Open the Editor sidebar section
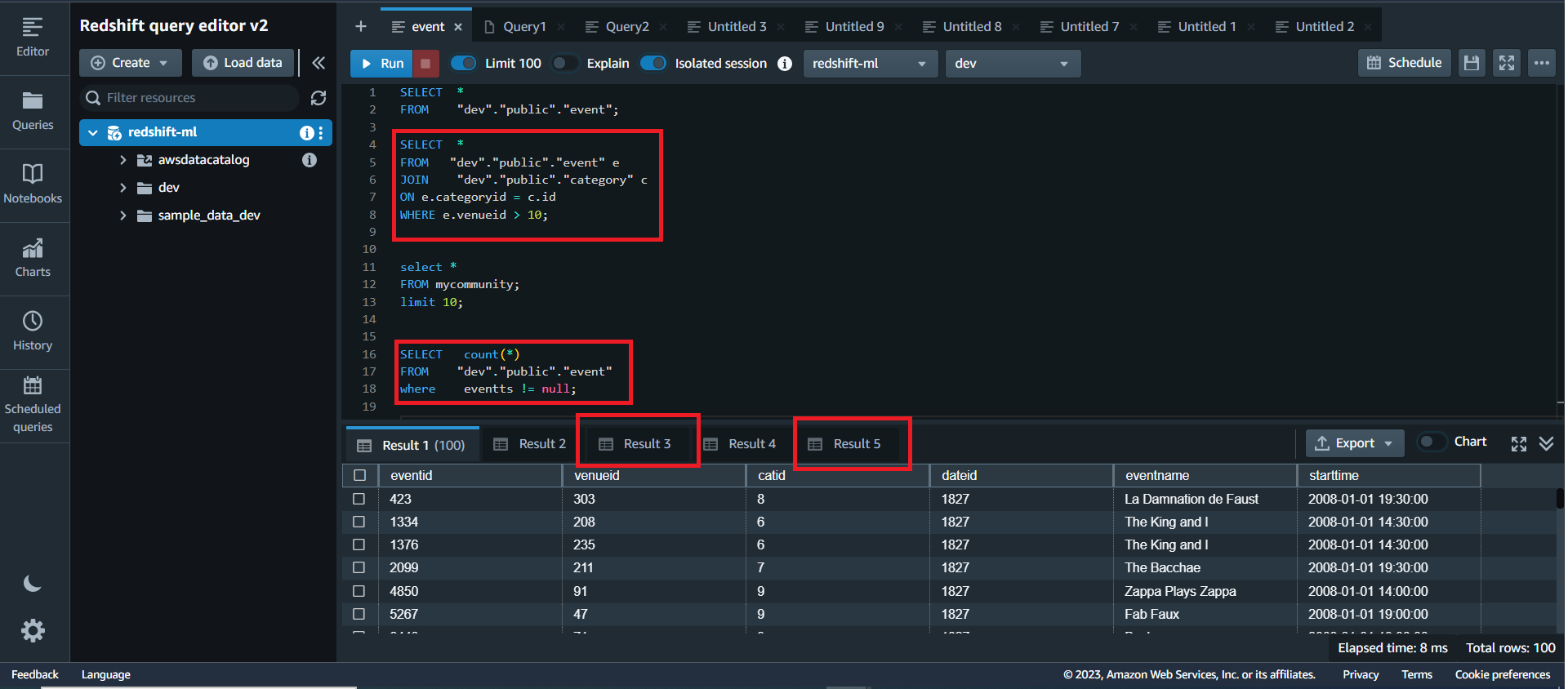This screenshot has height=689, width=1568. (x=33, y=38)
